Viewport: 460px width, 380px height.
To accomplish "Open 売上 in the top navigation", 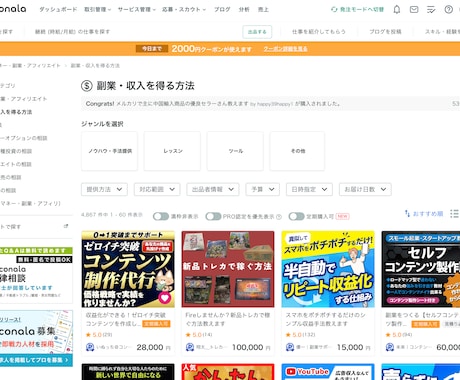I will (x=263, y=10).
